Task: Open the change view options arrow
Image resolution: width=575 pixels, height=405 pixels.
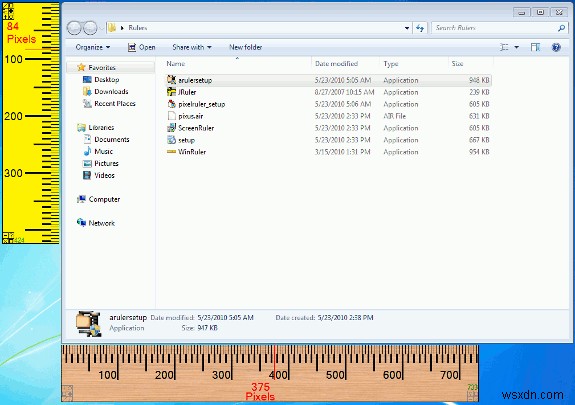Action: (x=516, y=47)
